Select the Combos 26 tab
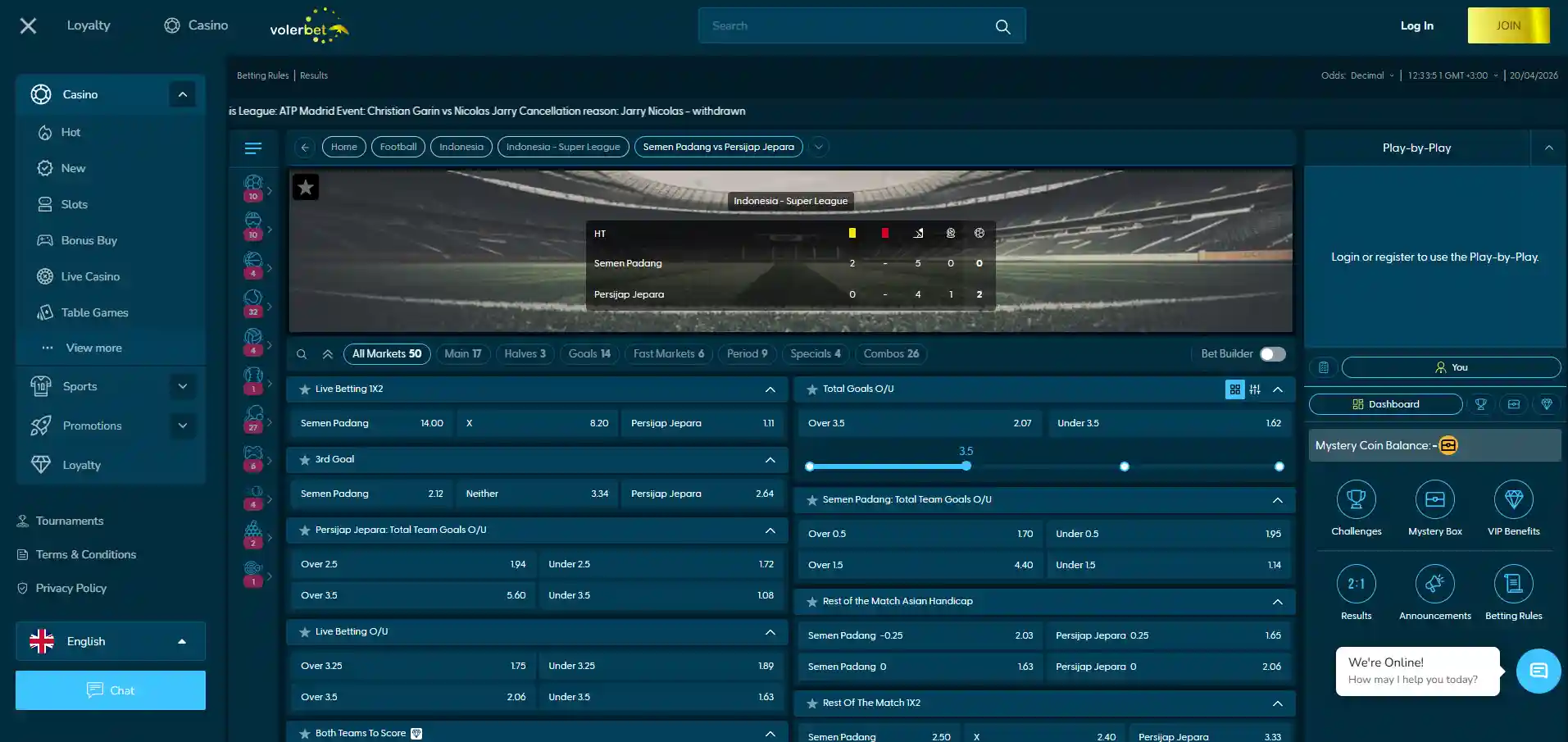This screenshot has width=1568, height=742. [891, 354]
